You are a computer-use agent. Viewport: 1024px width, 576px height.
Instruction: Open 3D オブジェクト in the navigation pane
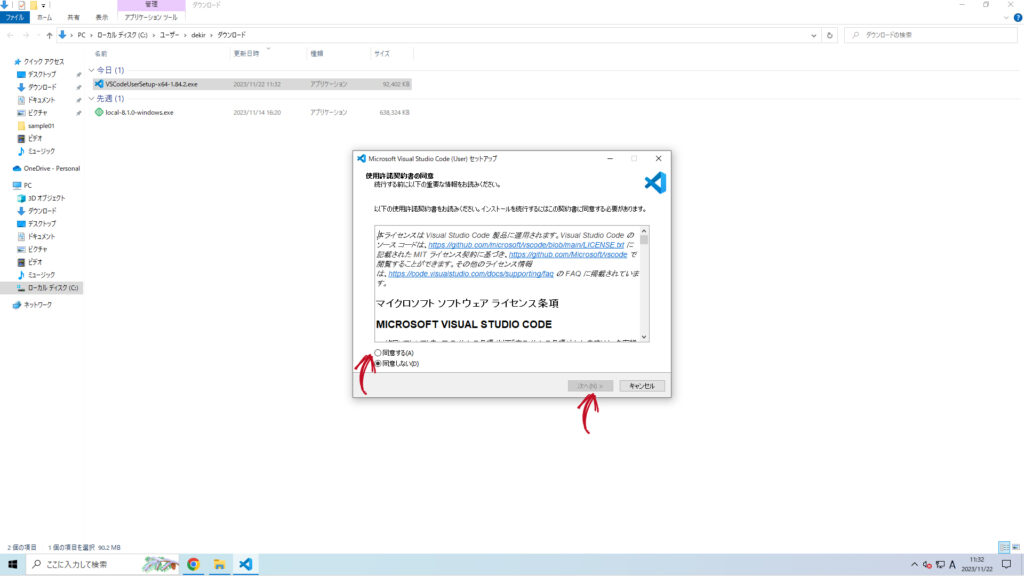(46, 199)
